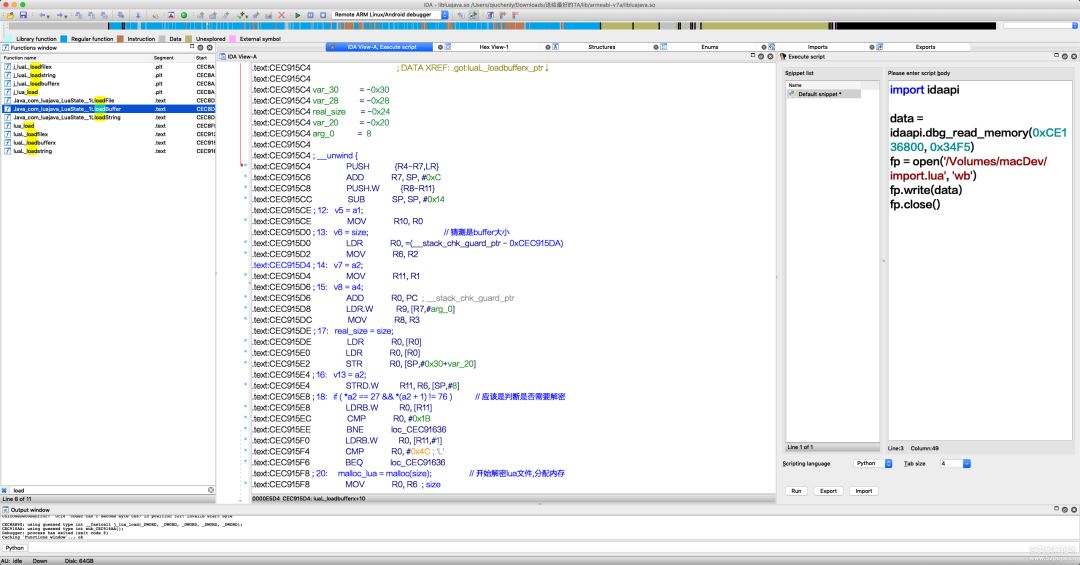Image resolution: width=1080 pixels, height=565 pixels.
Task: Click the Save database icon in toolbar
Action: point(22,15)
